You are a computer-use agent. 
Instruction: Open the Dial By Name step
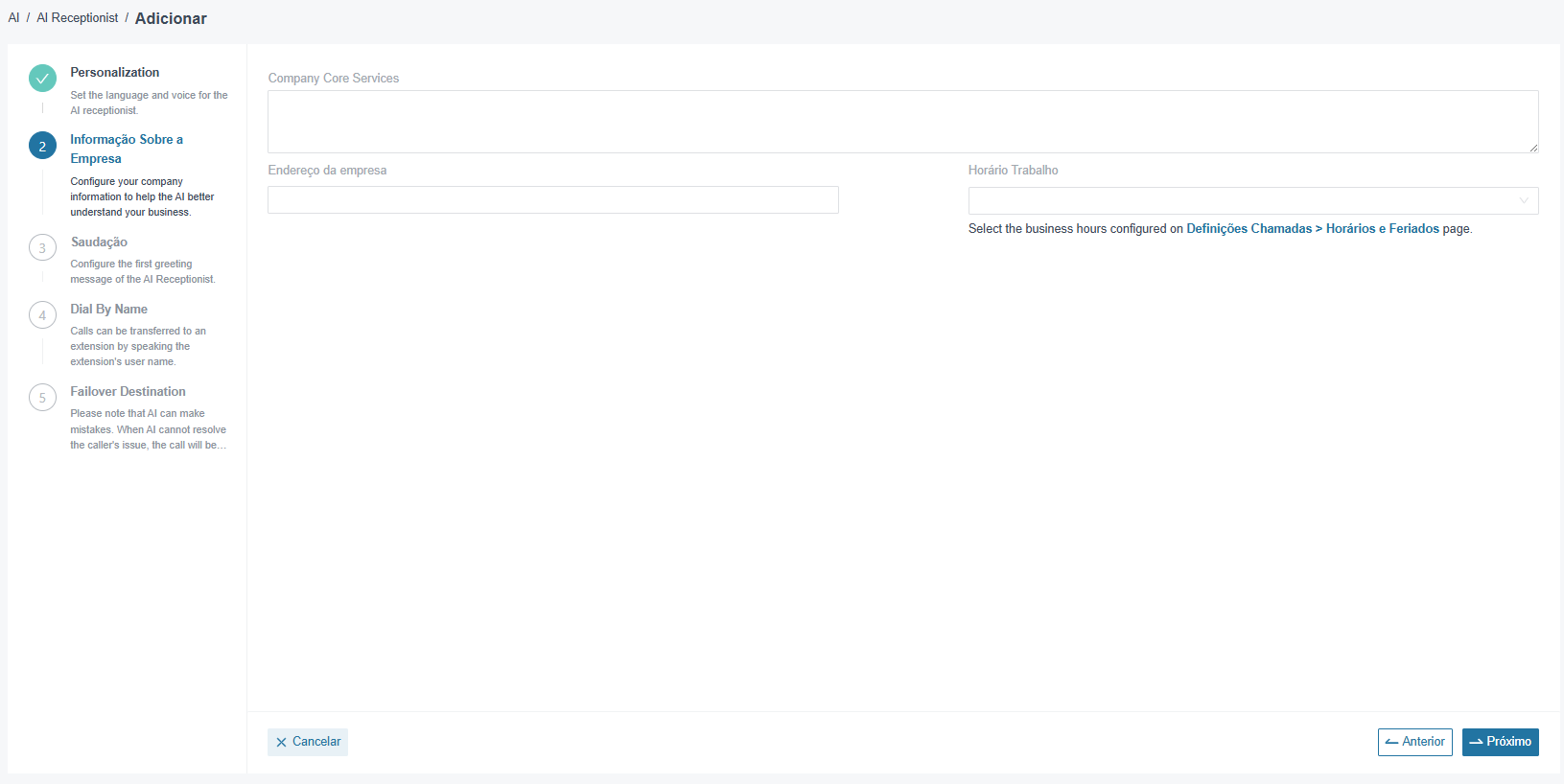pyautogui.click(x=108, y=310)
